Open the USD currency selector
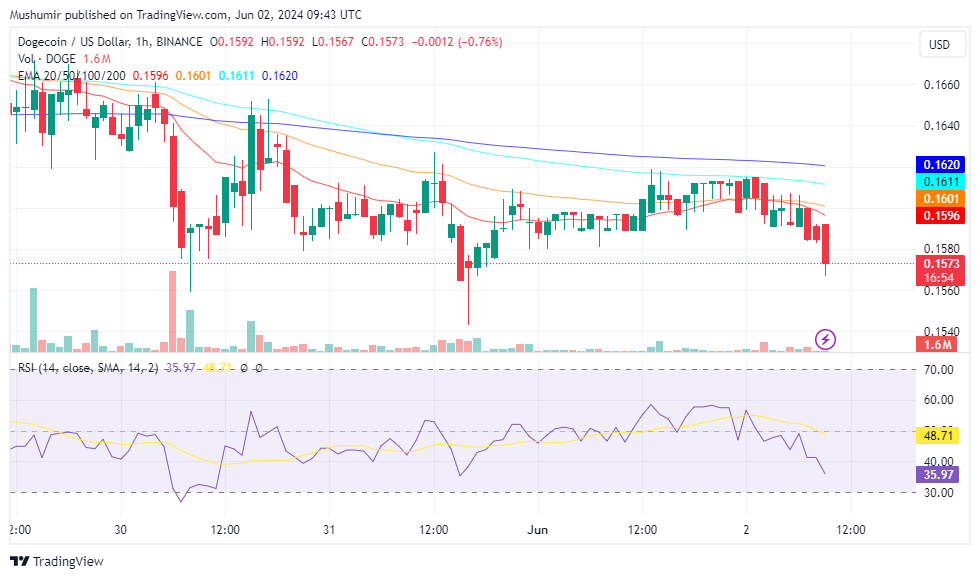 [x=939, y=45]
